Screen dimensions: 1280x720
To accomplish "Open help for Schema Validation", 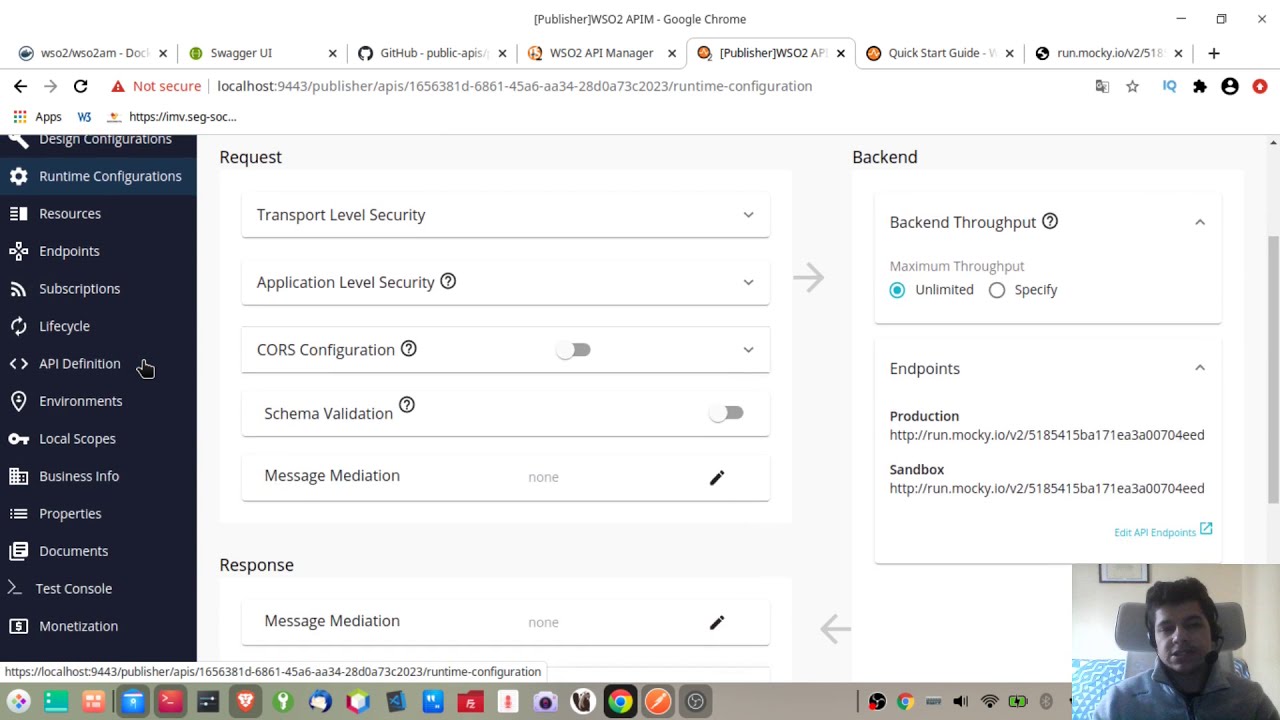I will pos(406,405).
